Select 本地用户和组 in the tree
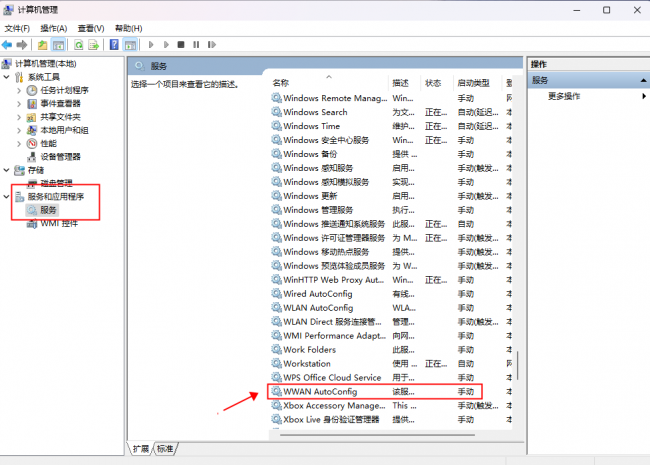This screenshot has height=465, width=650. click(64, 130)
